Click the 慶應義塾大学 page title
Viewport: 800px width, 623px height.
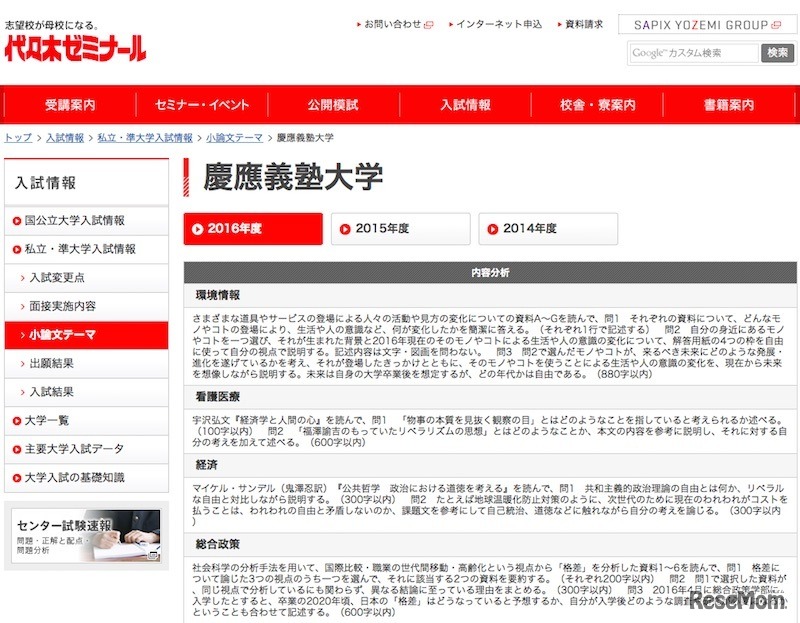click(293, 177)
